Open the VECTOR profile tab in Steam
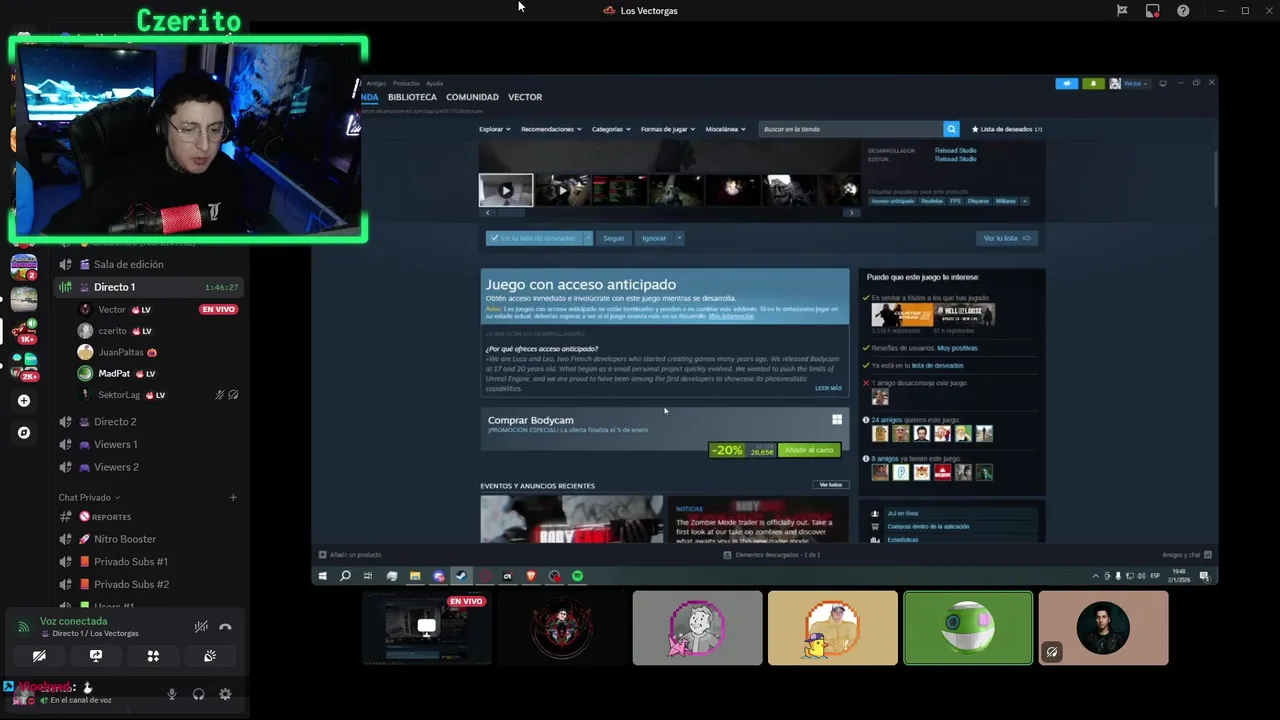Image resolution: width=1280 pixels, height=720 pixels. (525, 97)
